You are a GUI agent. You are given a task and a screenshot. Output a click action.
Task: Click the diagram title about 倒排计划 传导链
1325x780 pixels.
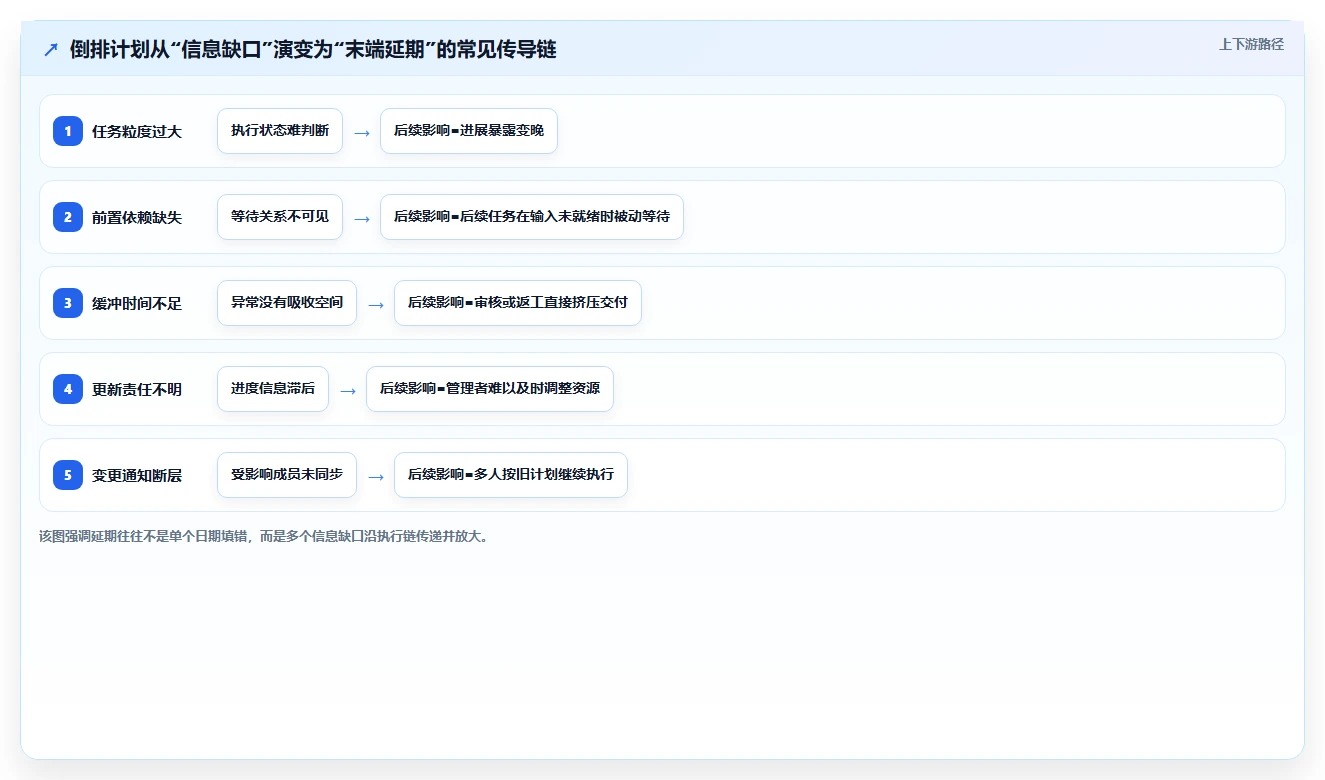click(313, 49)
